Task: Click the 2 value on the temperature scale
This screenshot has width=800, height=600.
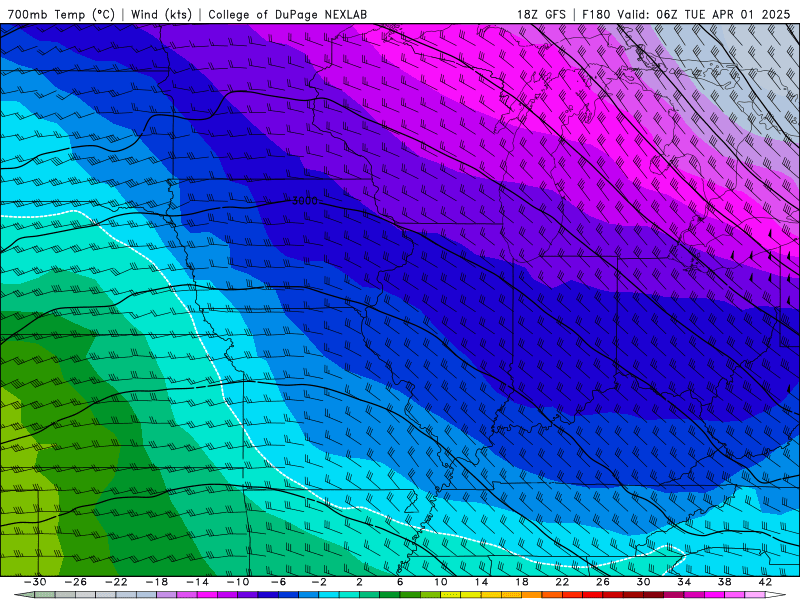Action: 359,582
